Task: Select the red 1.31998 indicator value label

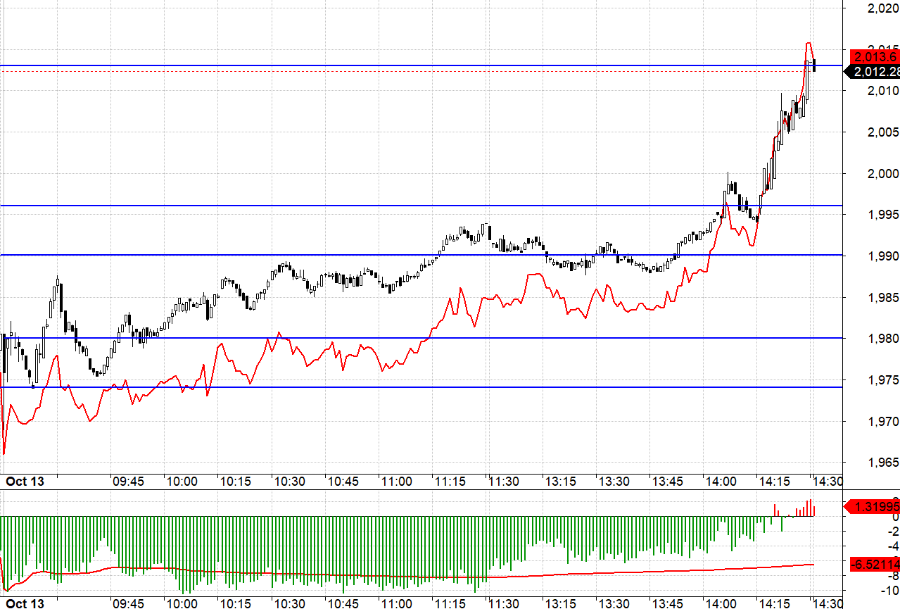Action: [874, 506]
